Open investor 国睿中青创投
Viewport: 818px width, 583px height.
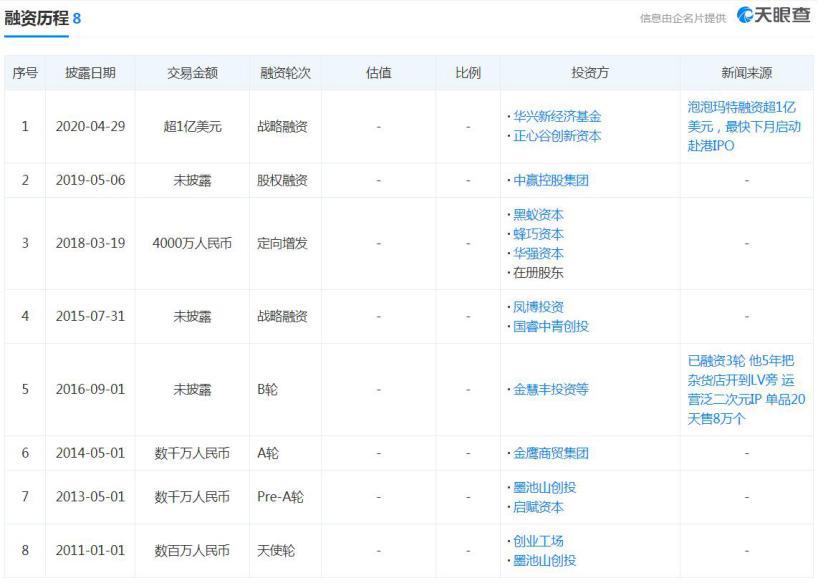tap(551, 326)
